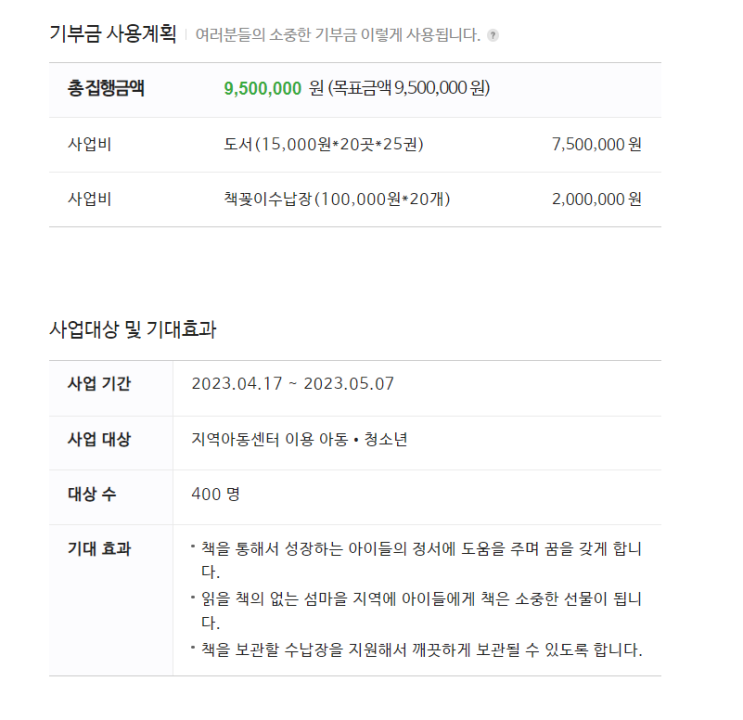
Task: Select the 총집행금액 row label
Action: 106,89
